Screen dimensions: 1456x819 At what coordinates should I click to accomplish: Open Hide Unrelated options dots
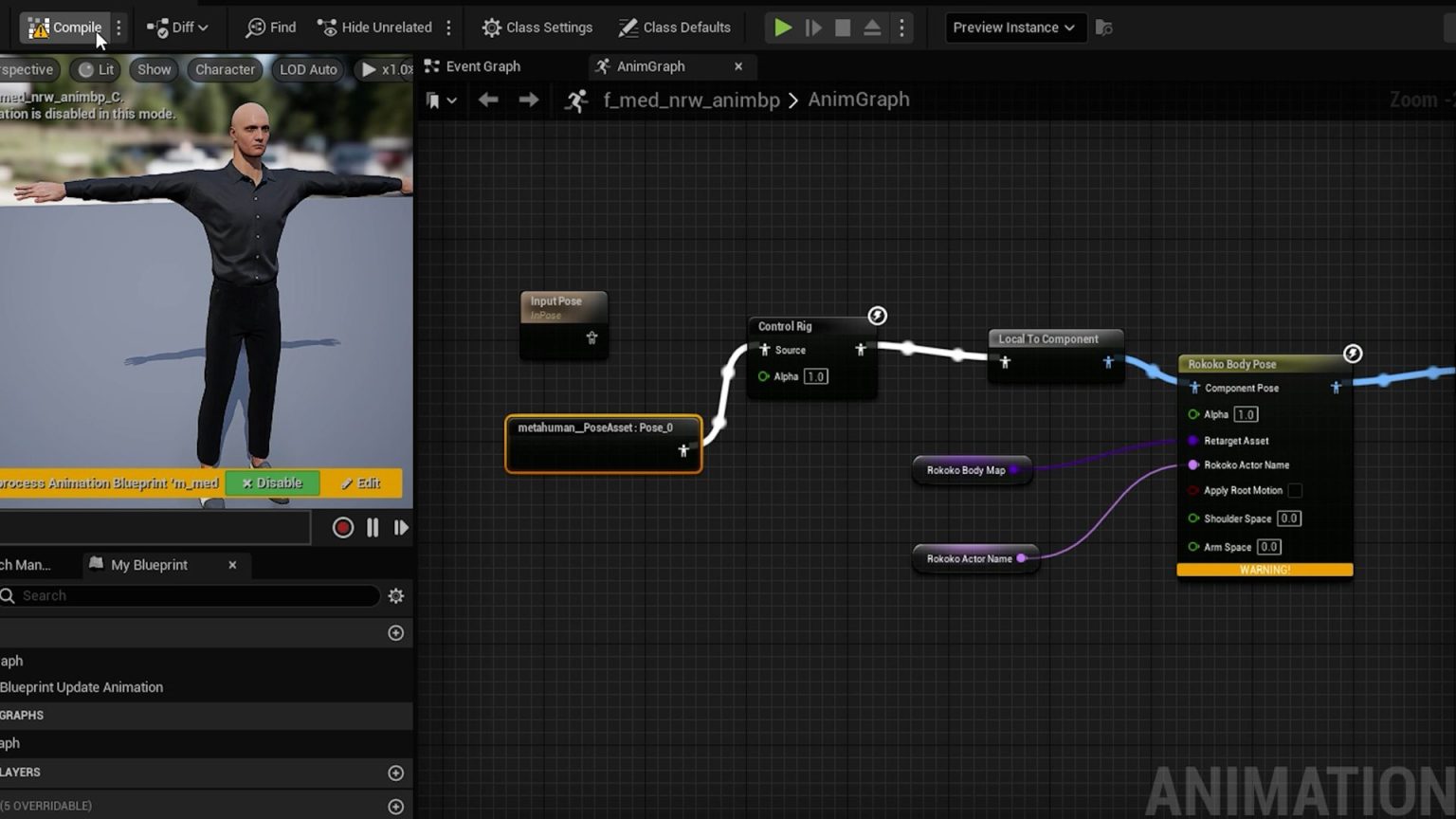click(x=449, y=27)
